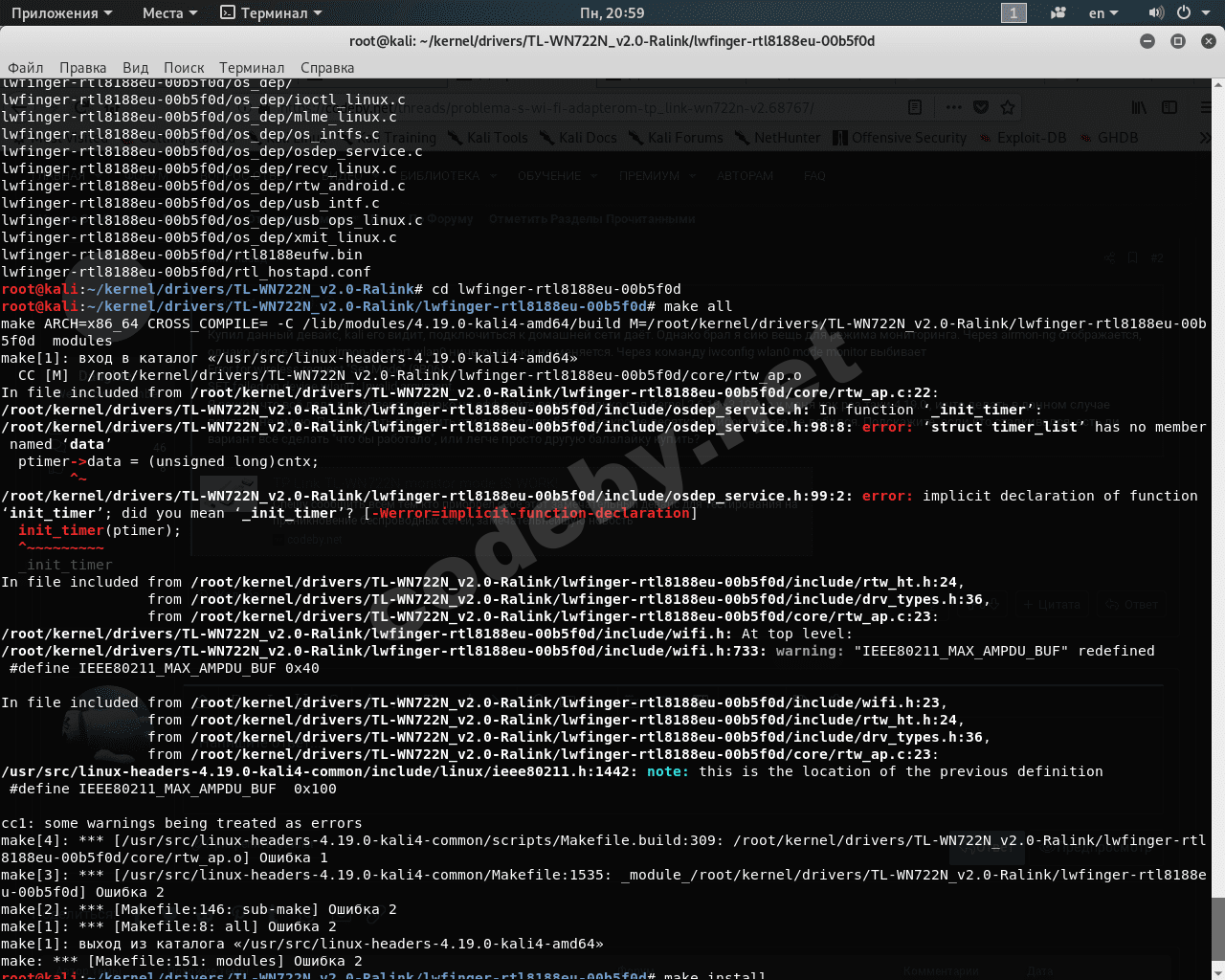The image size is (1225, 980).
Task: Maximize the terminal window
Action: 1178,41
